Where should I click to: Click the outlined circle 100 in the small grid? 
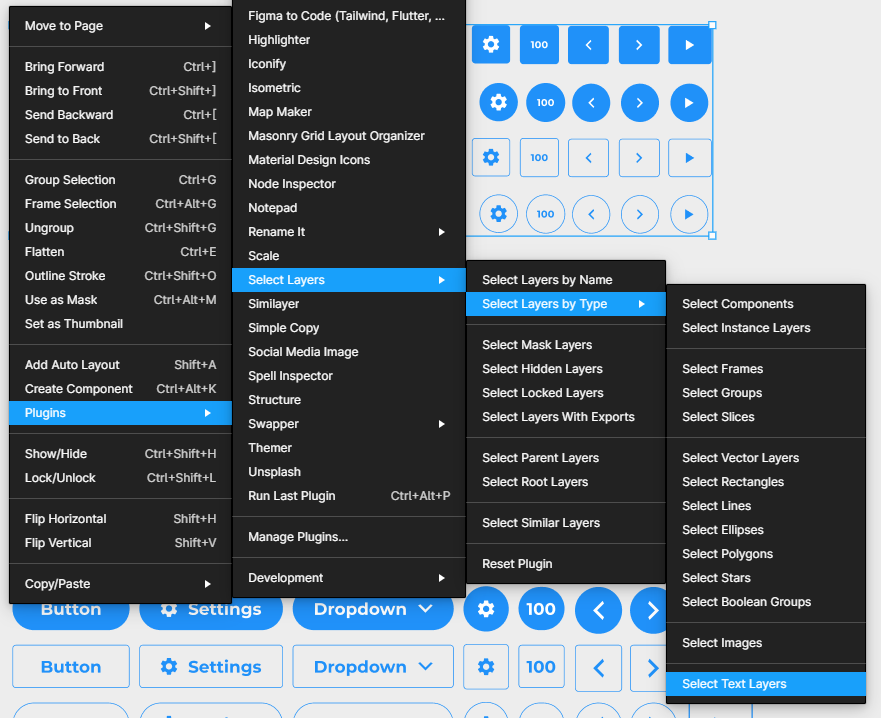pos(545,214)
